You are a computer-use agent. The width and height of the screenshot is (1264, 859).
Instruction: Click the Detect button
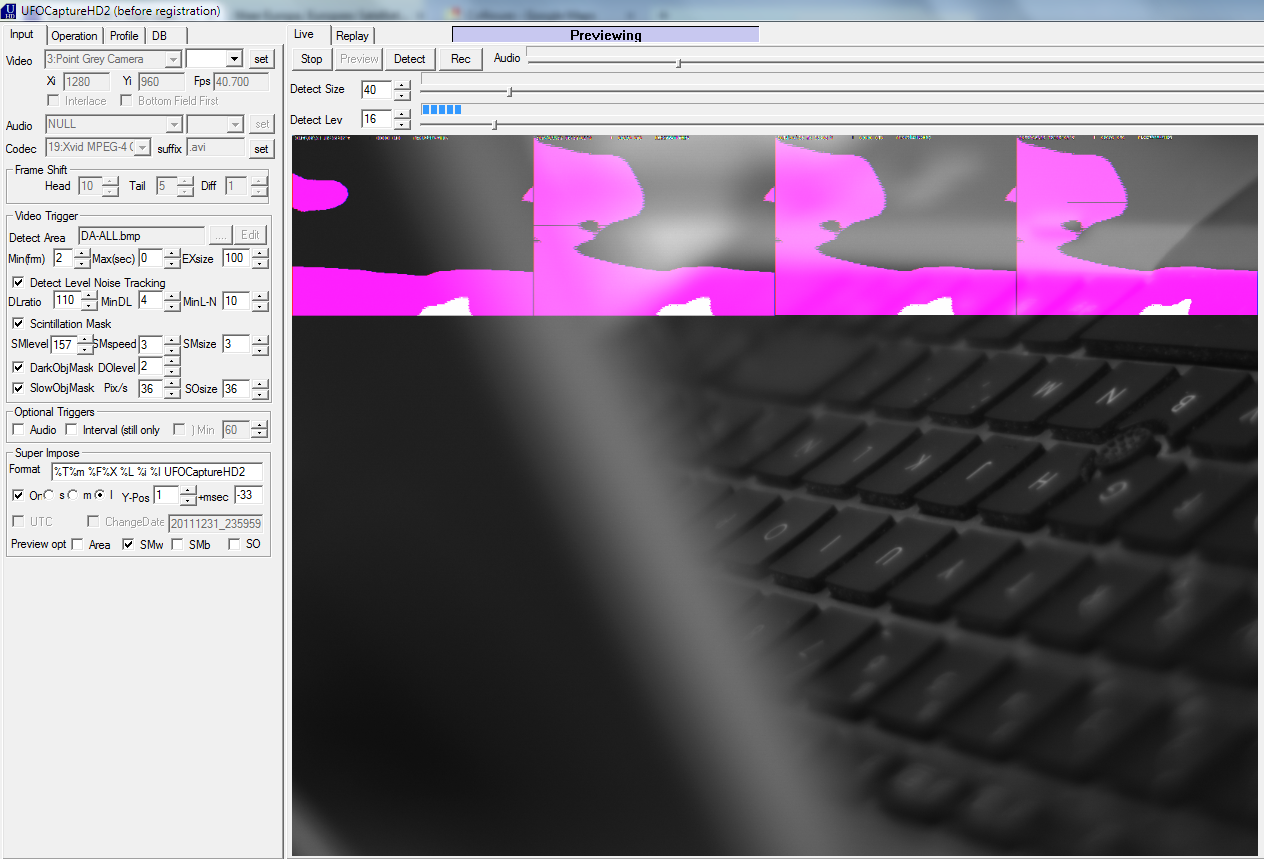(x=409, y=58)
